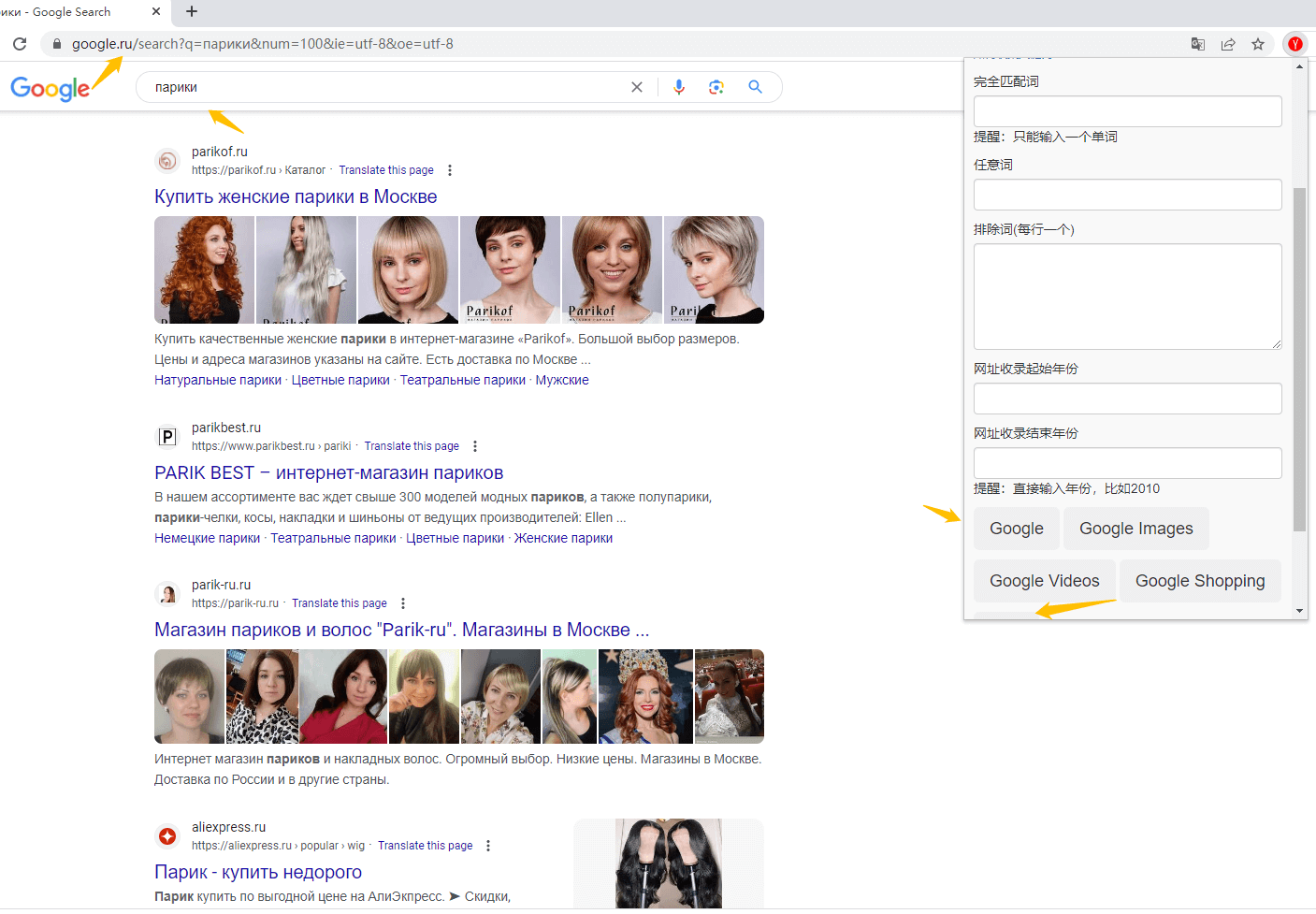The height and width of the screenshot is (914, 1316).
Task: Open the Женские парики sitelink
Action: point(563,538)
